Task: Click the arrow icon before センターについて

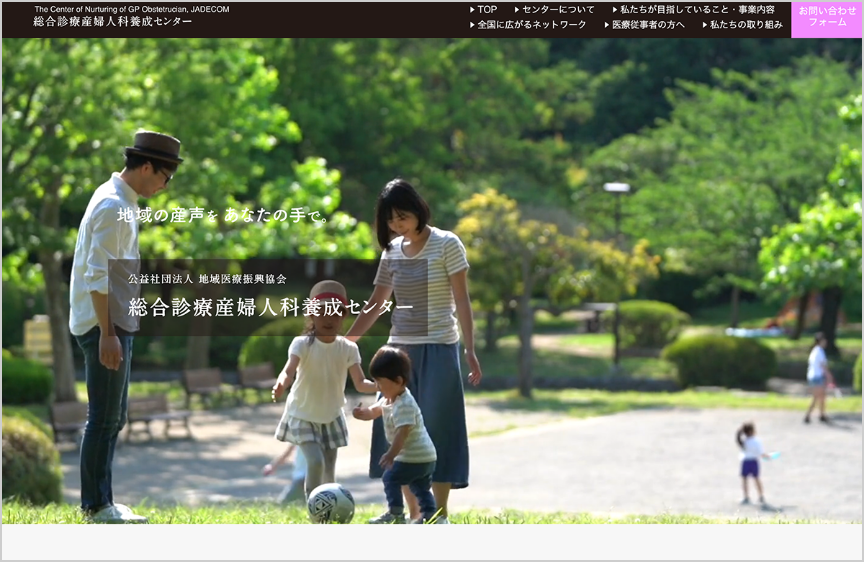Action: point(517,10)
